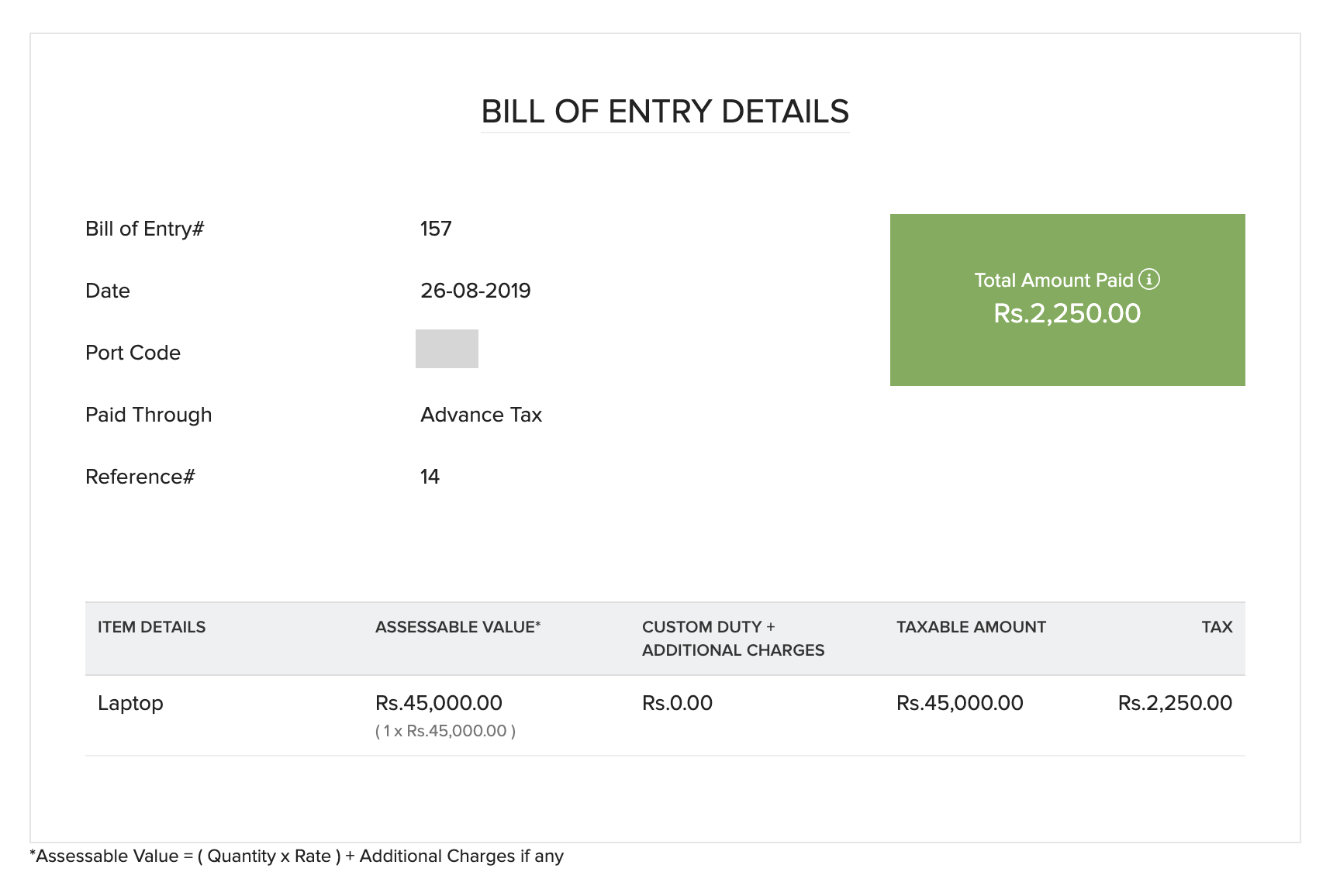The width and height of the screenshot is (1340, 896).
Task: Click the Advance Tax paid through value
Action: (x=481, y=415)
